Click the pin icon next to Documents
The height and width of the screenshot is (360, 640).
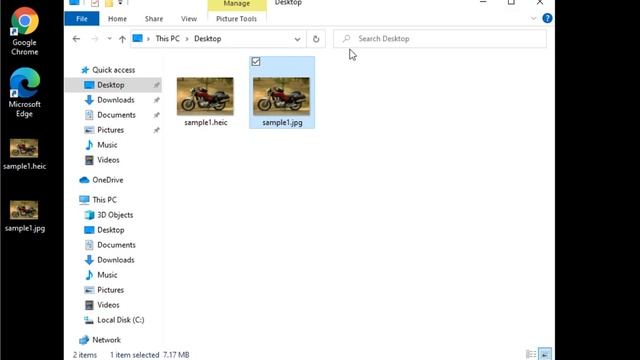coord(156,115)
